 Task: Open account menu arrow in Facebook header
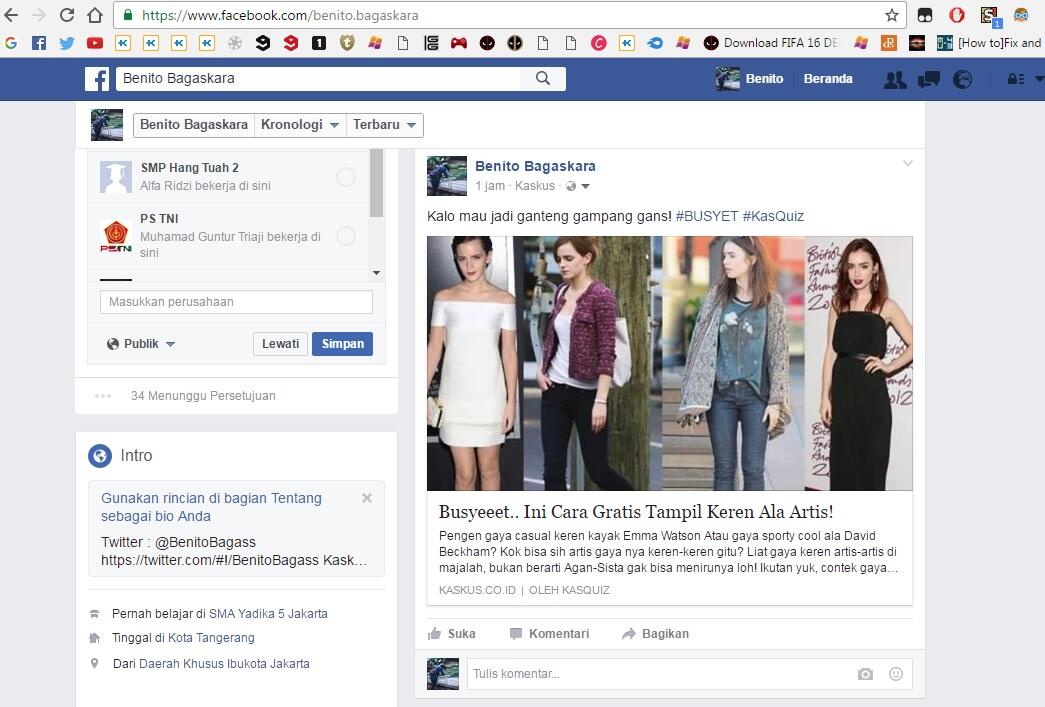pos(1038,79)
